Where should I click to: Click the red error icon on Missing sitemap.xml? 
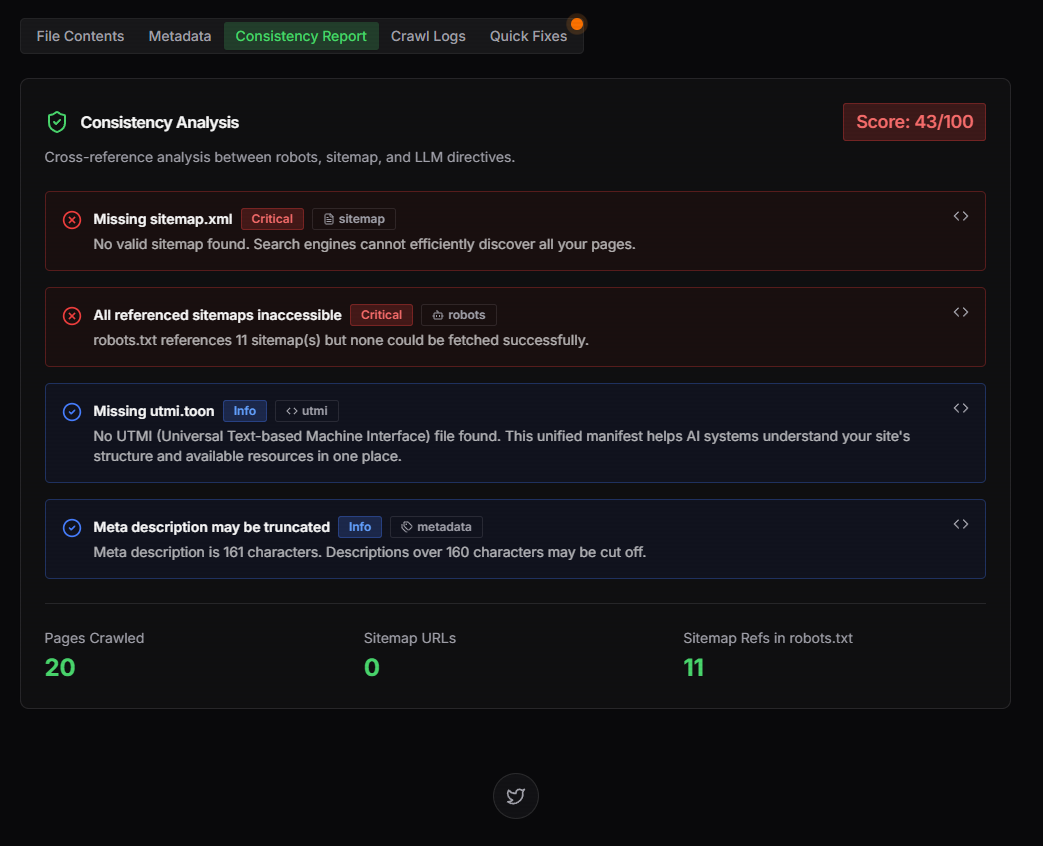[71, 219]
